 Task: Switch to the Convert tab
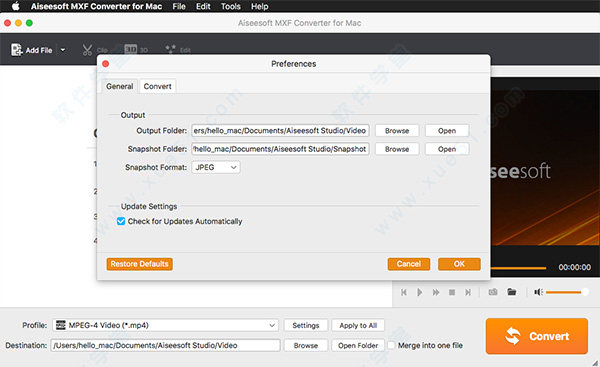click(x=157, y=86)
